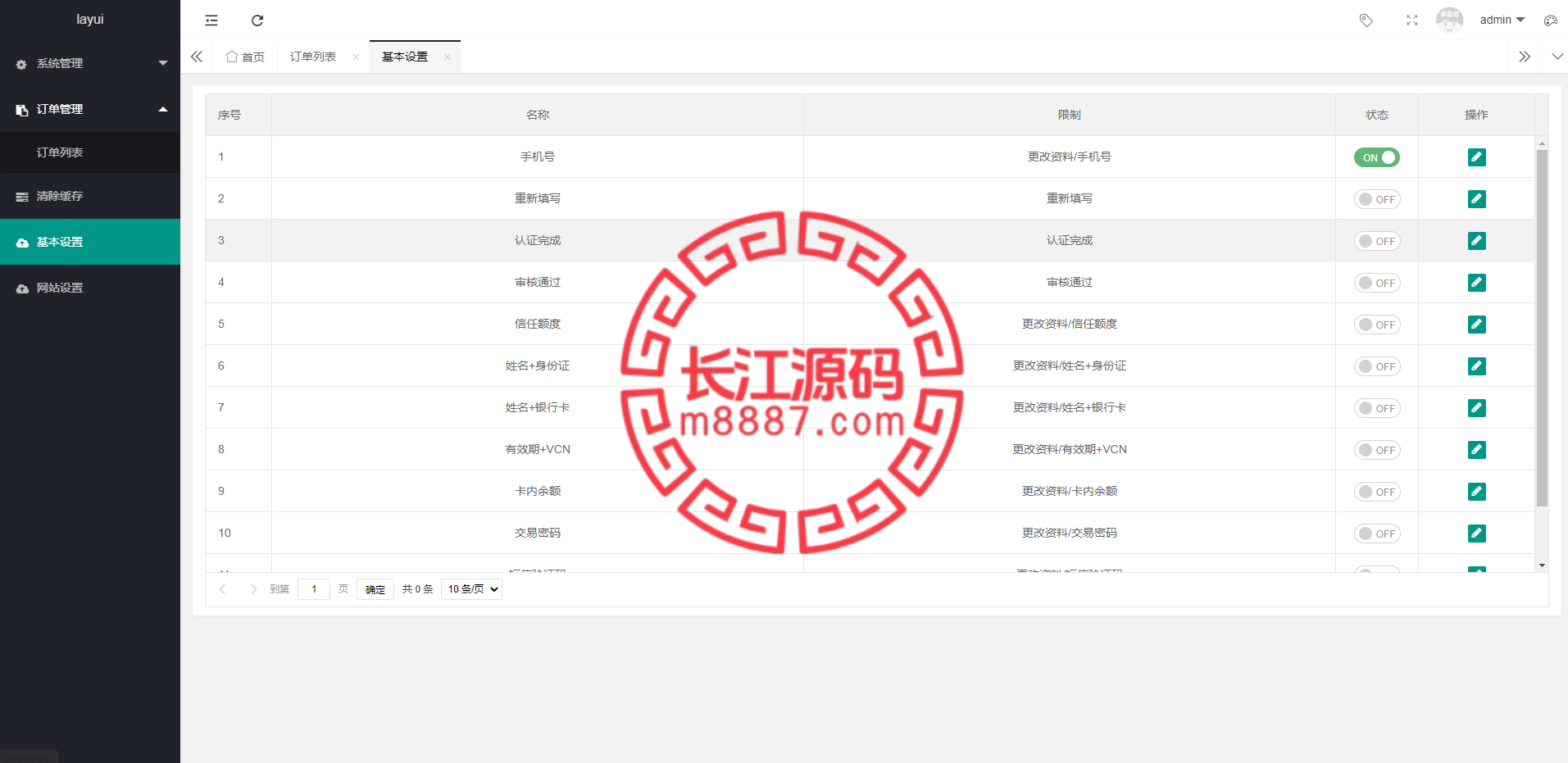Click the 更改资料/信任额度 cell
The width and height of the screenshot is (1568, 763).
[1070, 324]
